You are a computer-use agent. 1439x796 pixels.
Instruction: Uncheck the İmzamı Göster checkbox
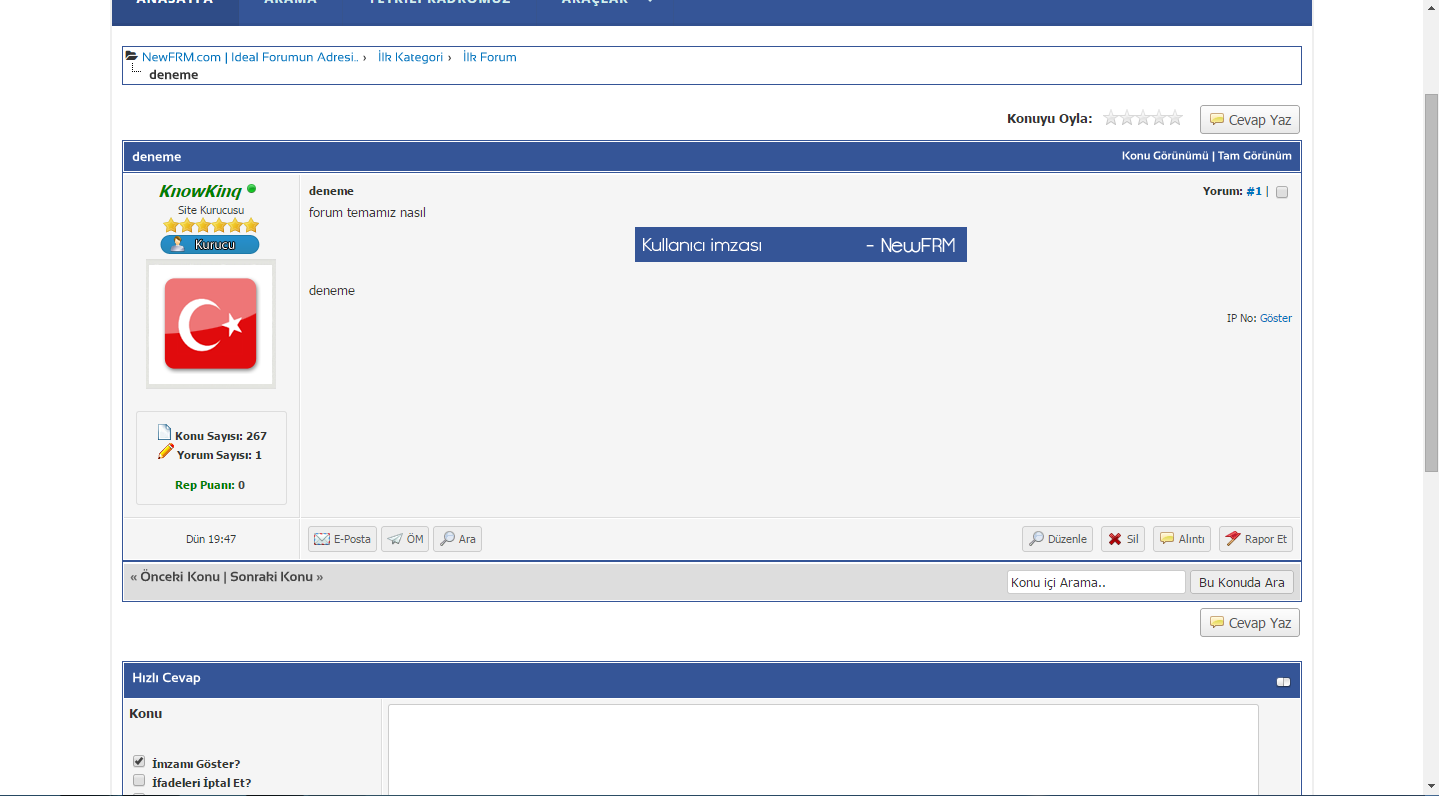[x=139, y=762]
